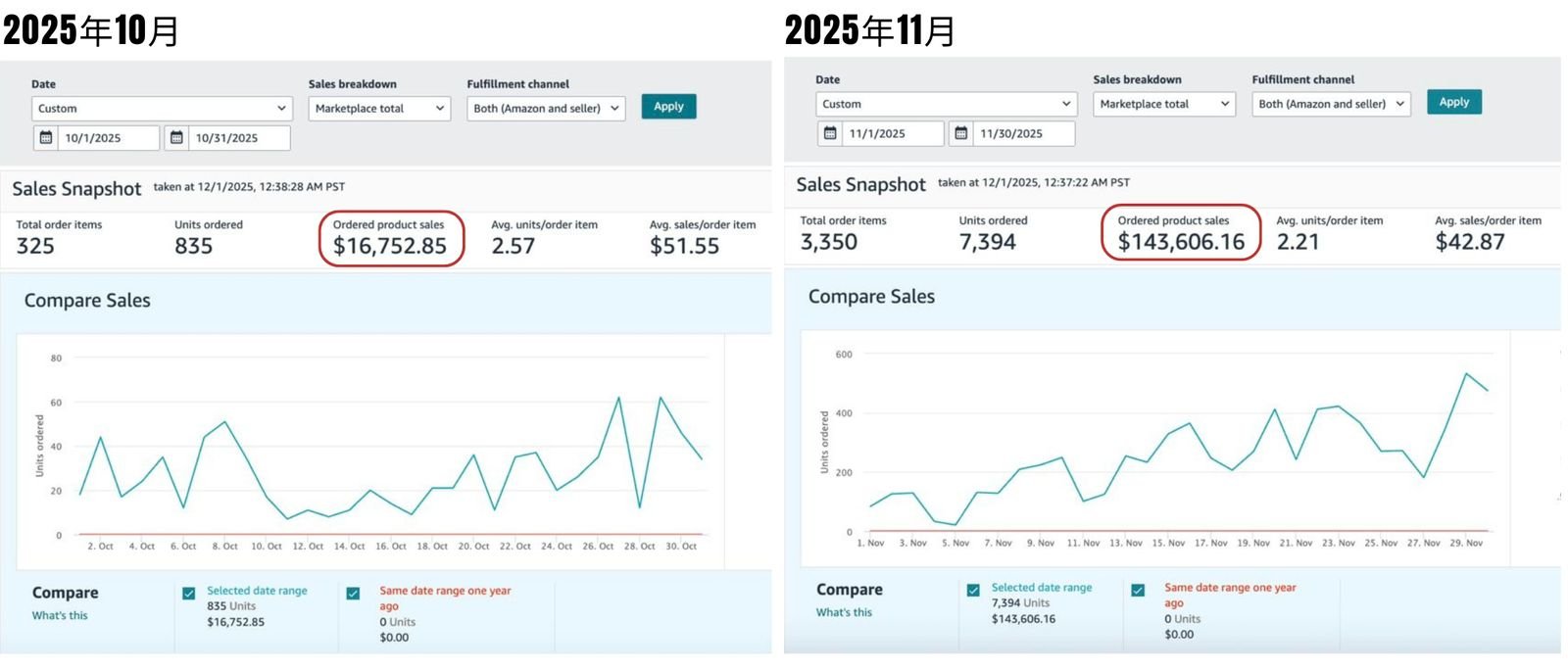Click the 11/1/2025 start date field
The width and height of the screenshot is (1568, 670).
click(x=892, y=133)
